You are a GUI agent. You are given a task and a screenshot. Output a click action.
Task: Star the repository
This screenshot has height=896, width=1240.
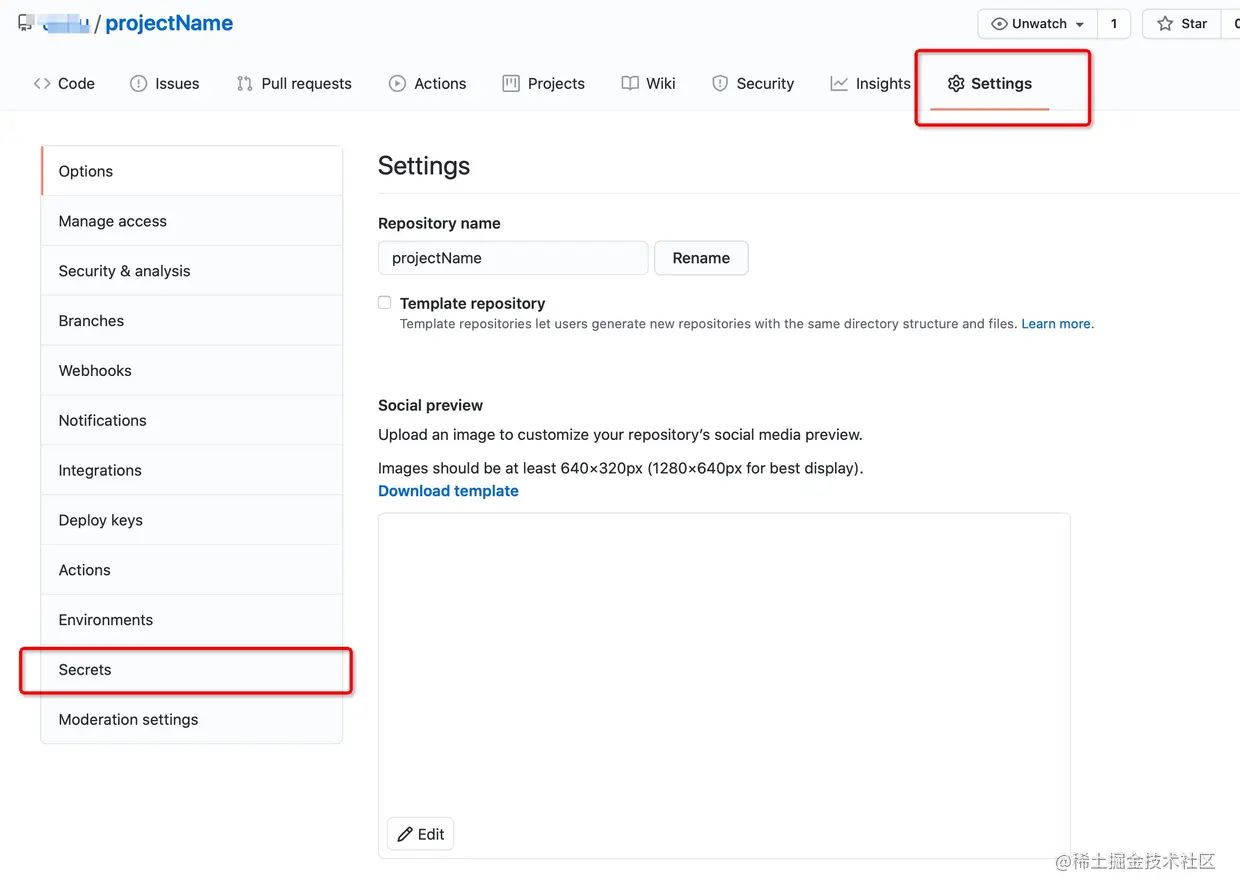coord(1182,24)
